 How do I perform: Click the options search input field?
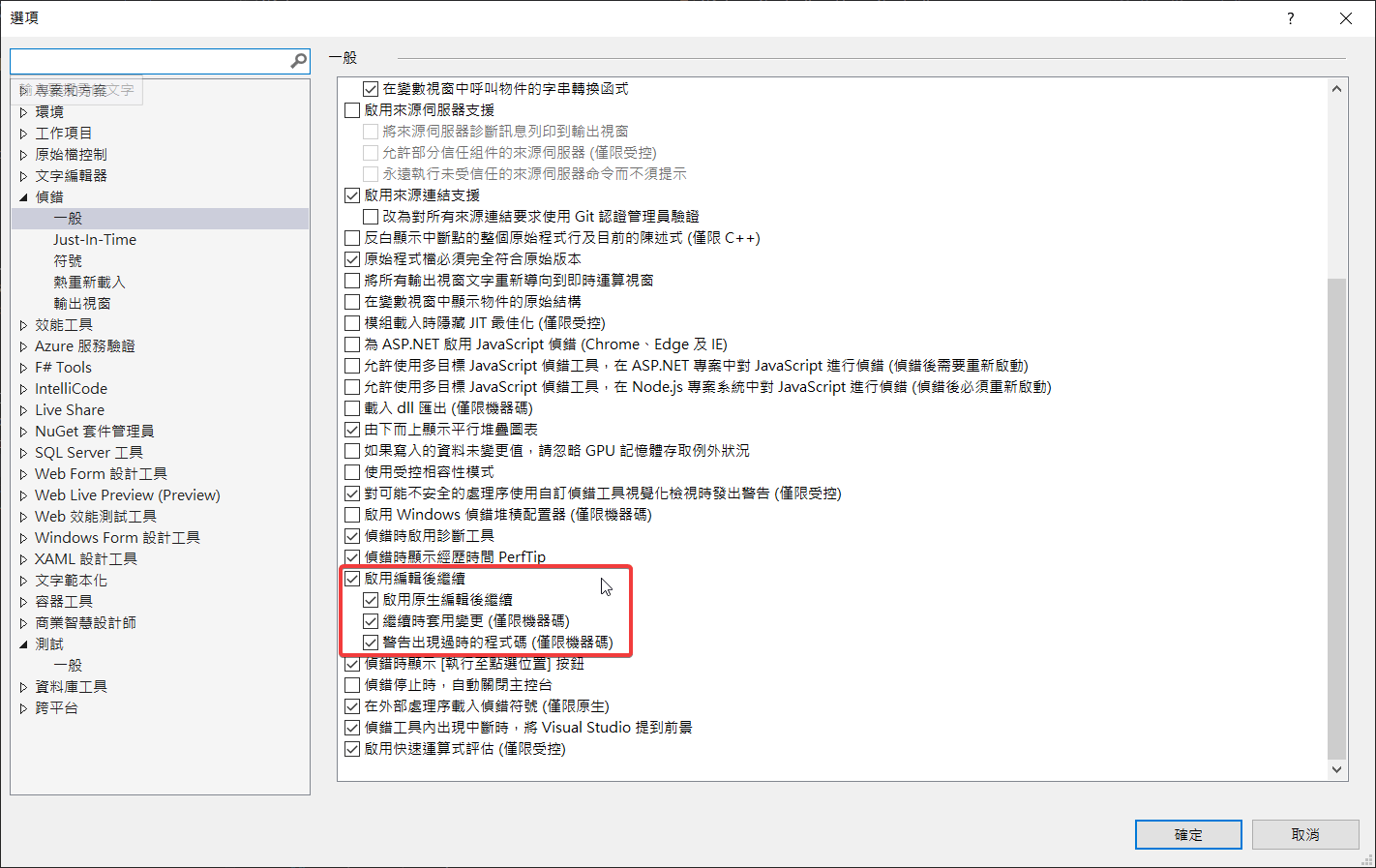[150, 61]
